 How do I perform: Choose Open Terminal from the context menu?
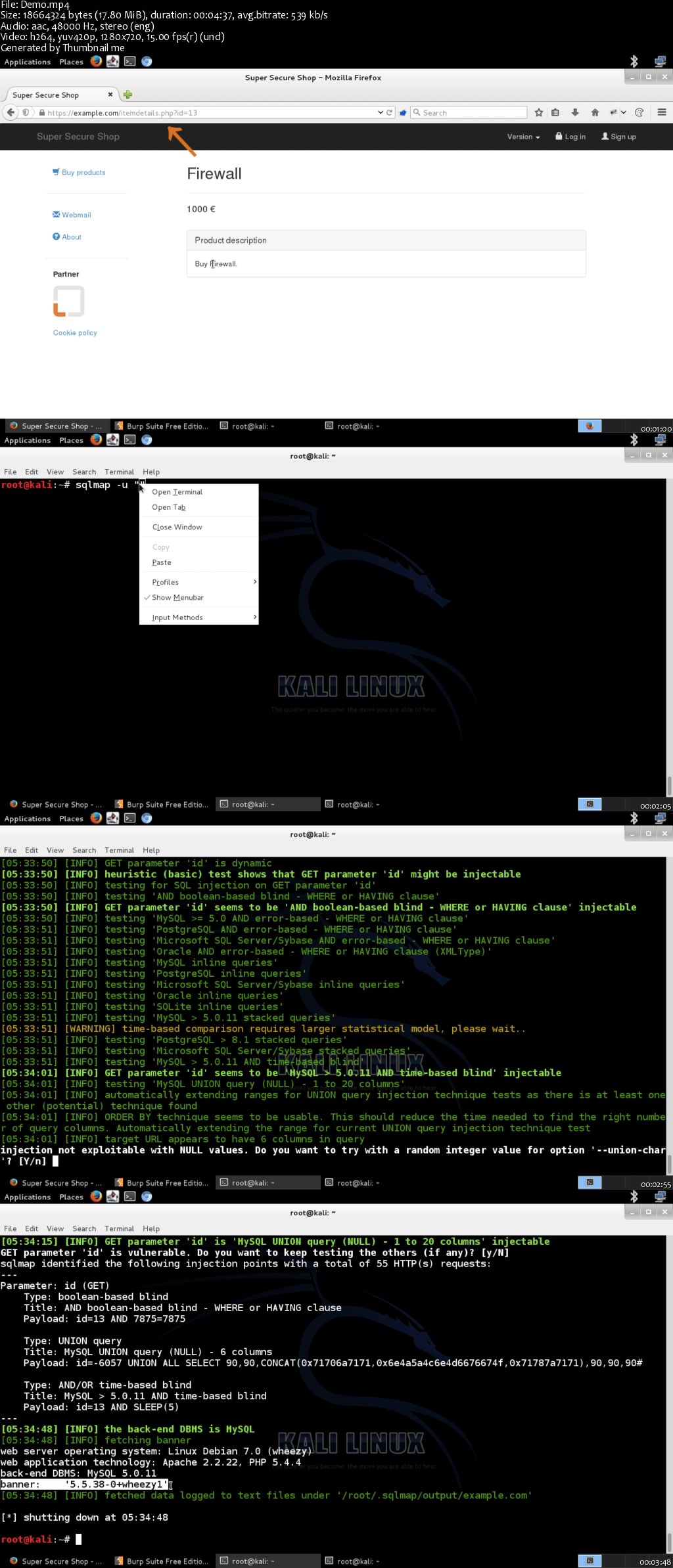(x=198, y=492)
